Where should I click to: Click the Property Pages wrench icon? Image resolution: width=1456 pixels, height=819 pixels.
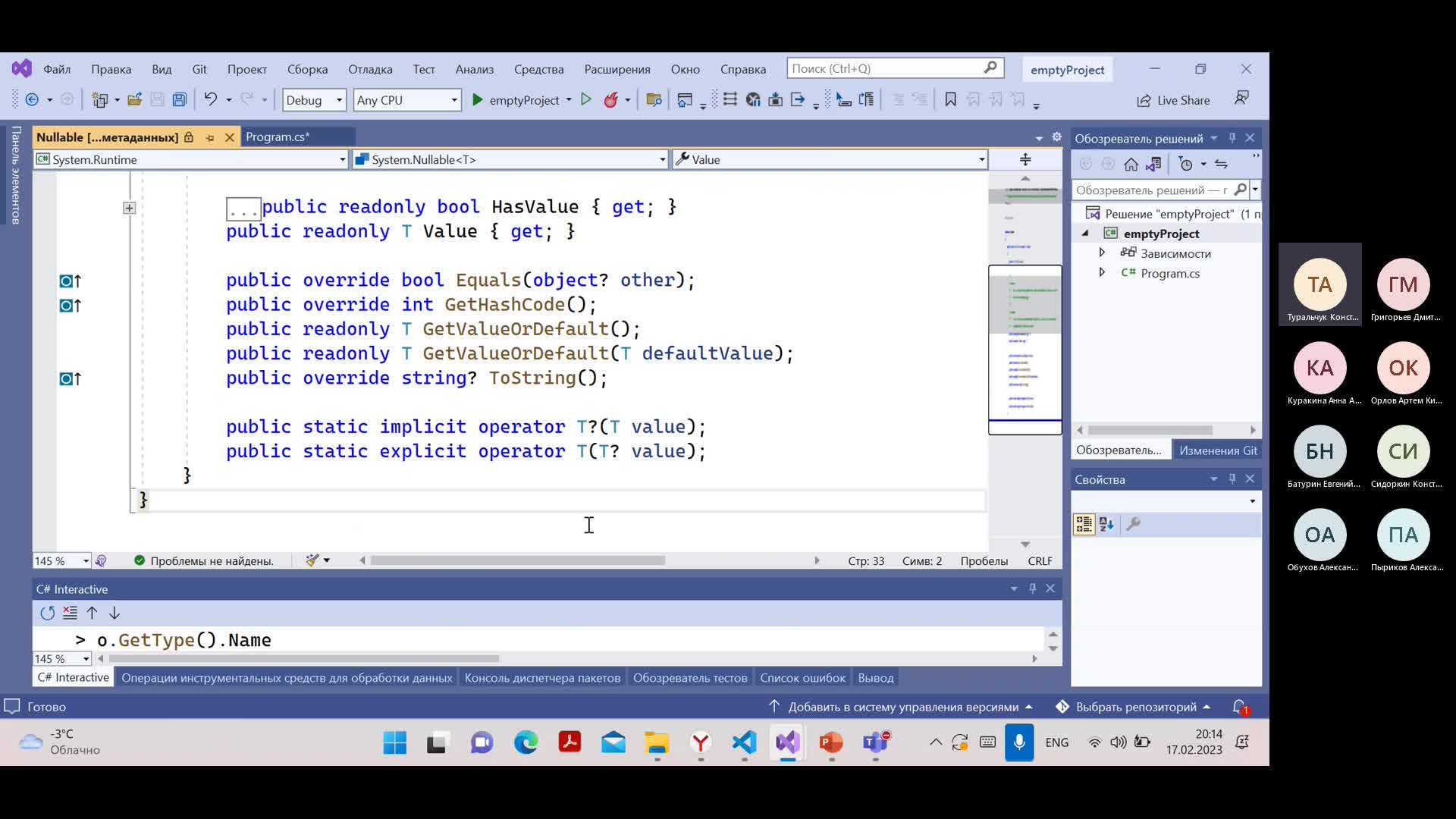1134,524
